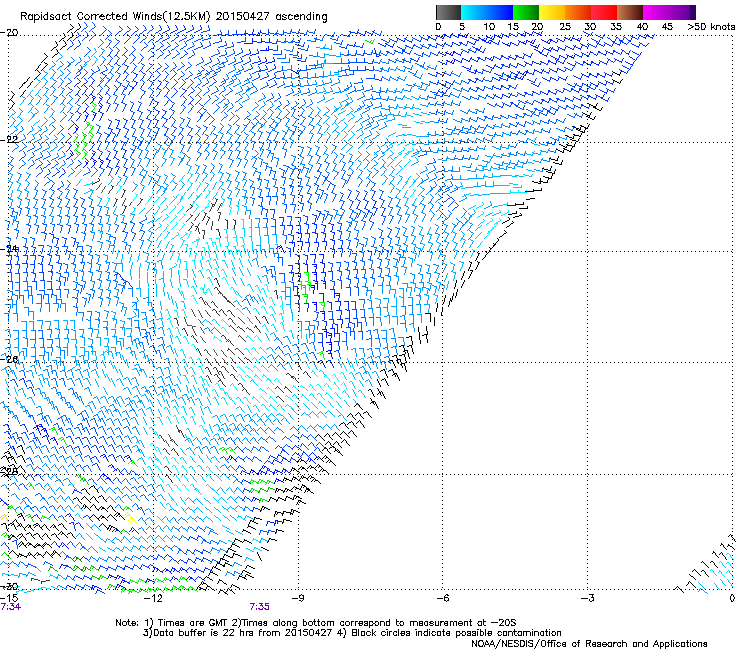The width and height of the screenshot is (740, 650).
Task: Click the blue 10-15 knots color swatch
Action: [x=500, y=12]
